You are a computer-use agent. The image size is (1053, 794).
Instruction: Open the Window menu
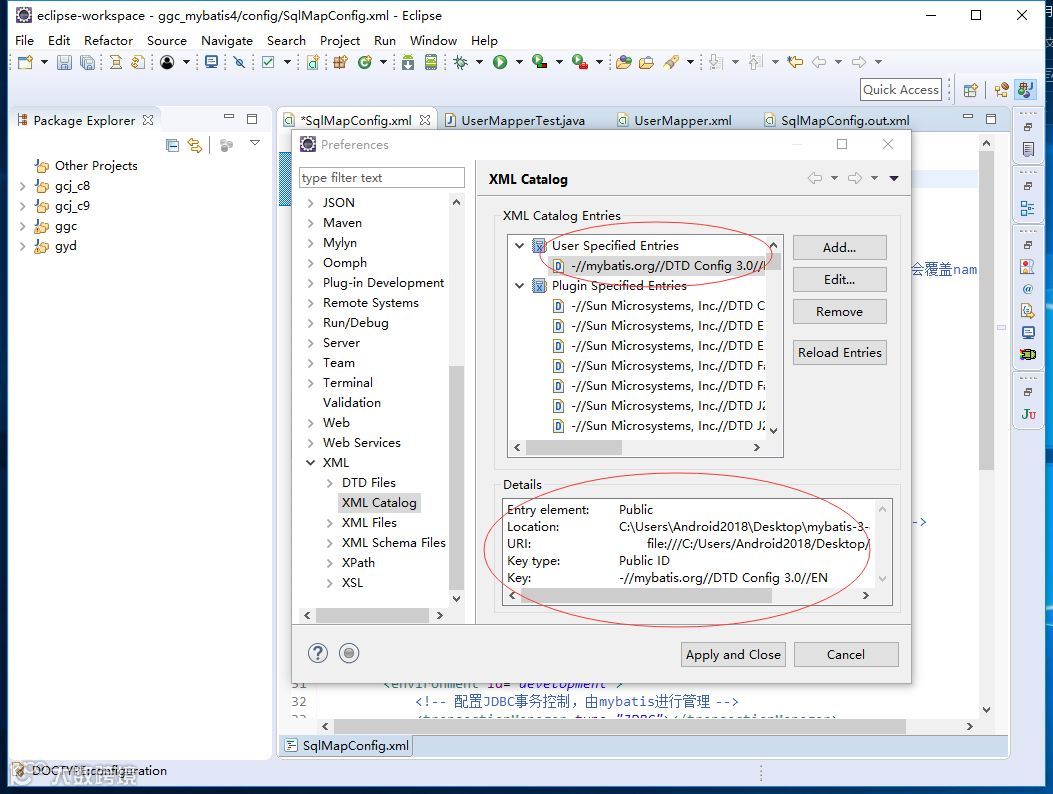[x=433, y=40]
